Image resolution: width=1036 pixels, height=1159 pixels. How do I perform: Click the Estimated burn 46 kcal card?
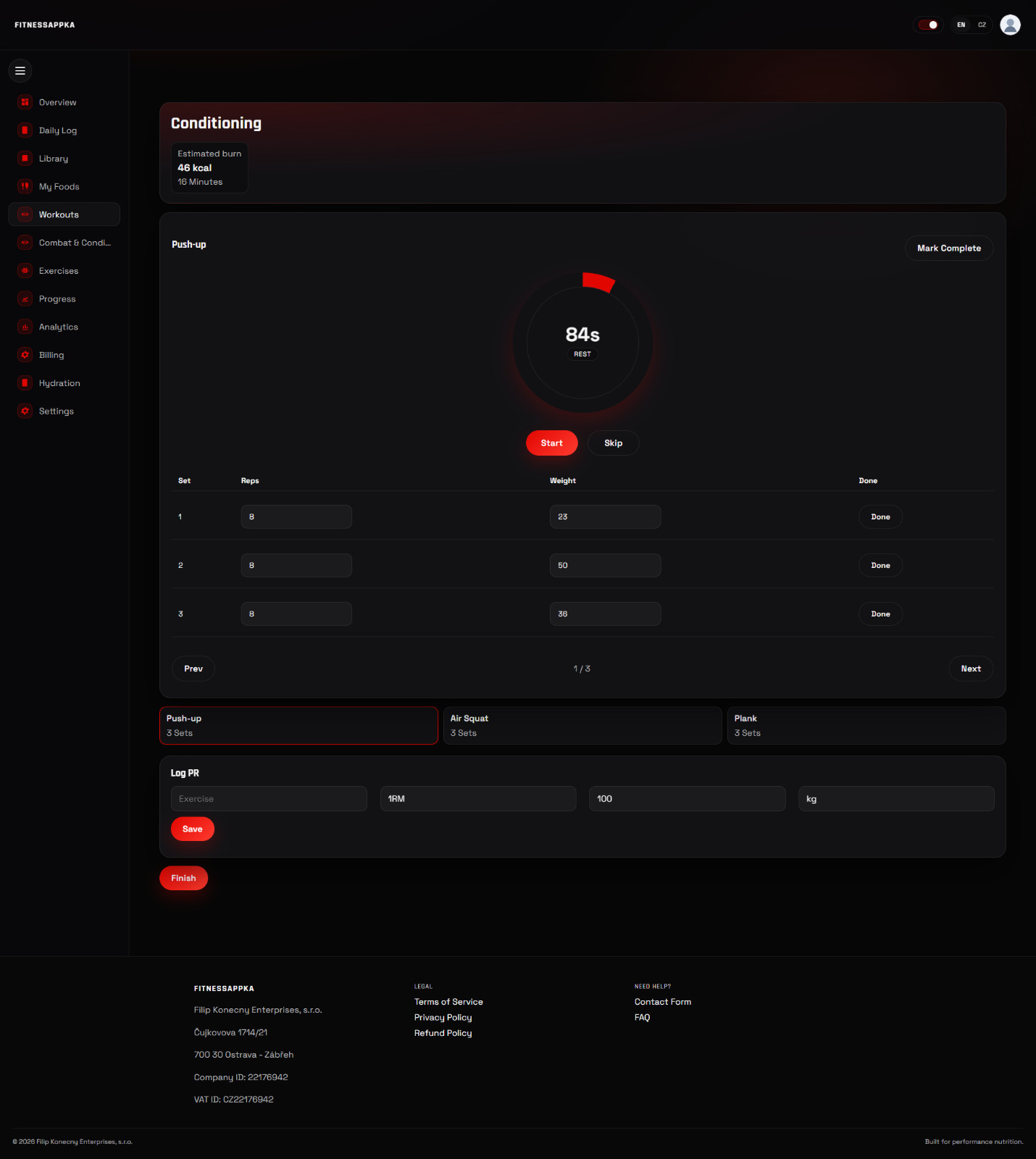[x=209, y=168]
